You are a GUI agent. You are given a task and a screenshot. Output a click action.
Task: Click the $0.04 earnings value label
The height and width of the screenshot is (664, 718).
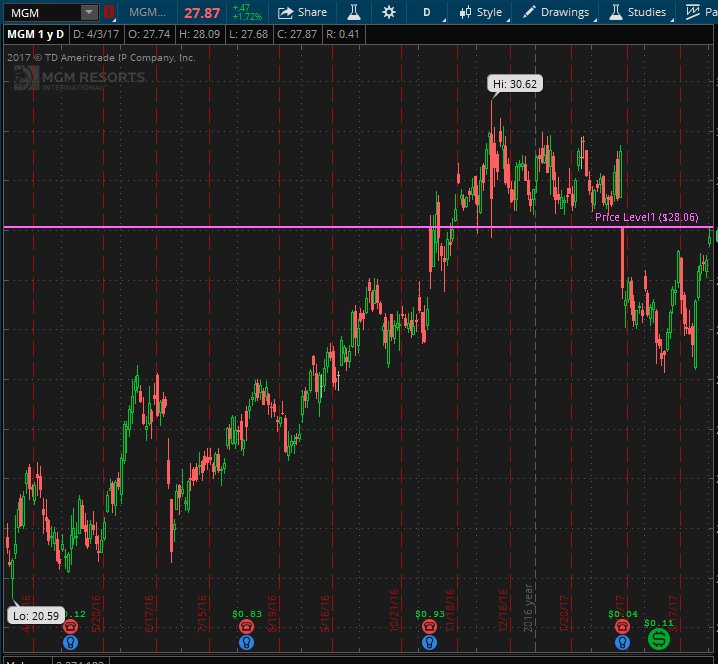pos(622,614)
